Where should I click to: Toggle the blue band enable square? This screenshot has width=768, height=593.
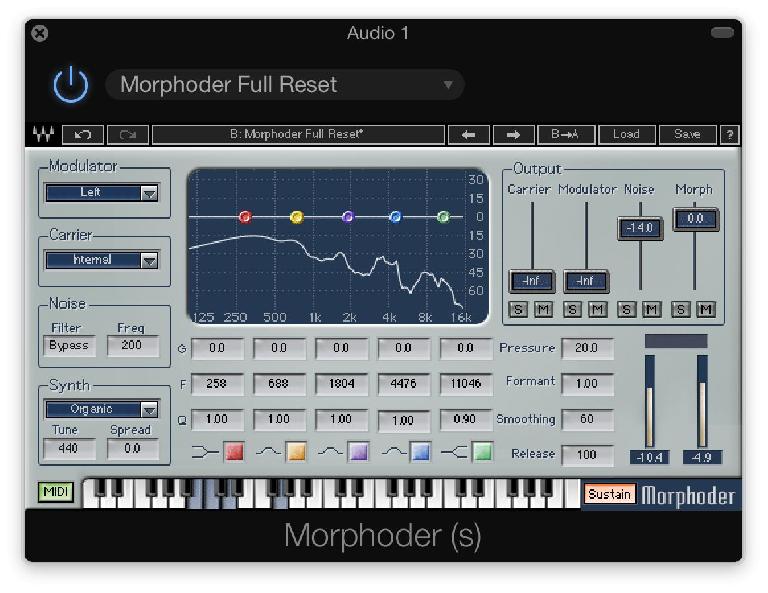coord(421,451)
